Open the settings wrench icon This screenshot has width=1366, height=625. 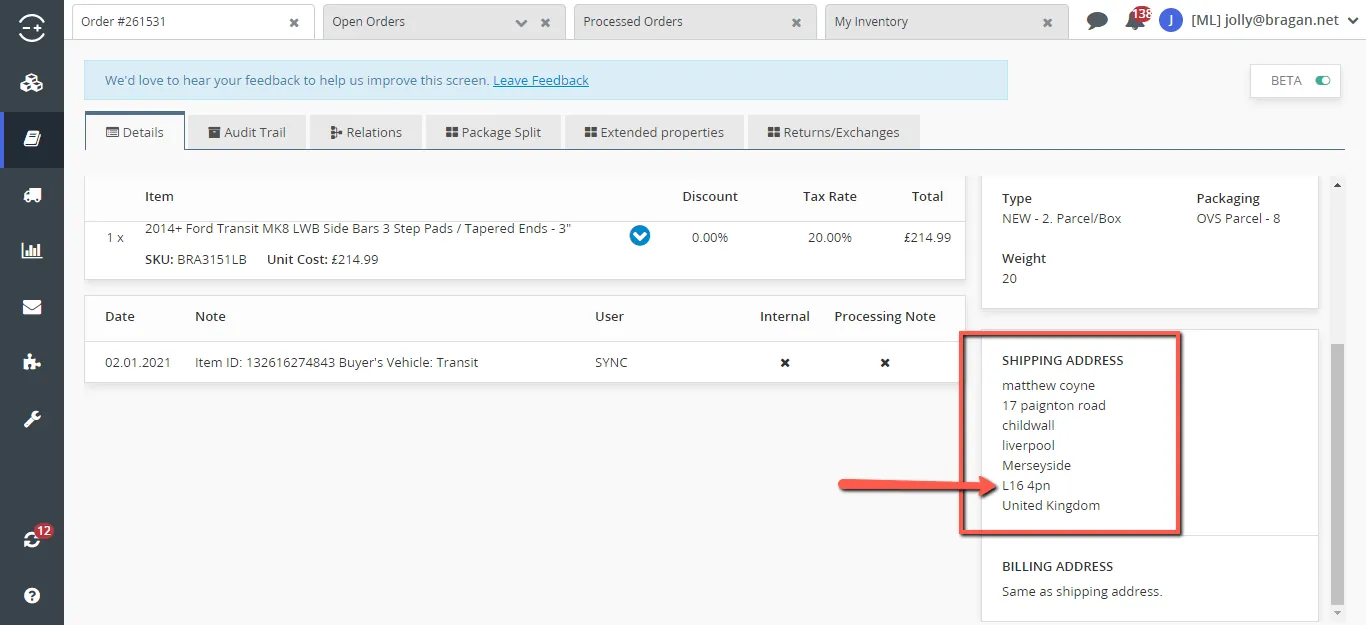(x=31, y=419)
